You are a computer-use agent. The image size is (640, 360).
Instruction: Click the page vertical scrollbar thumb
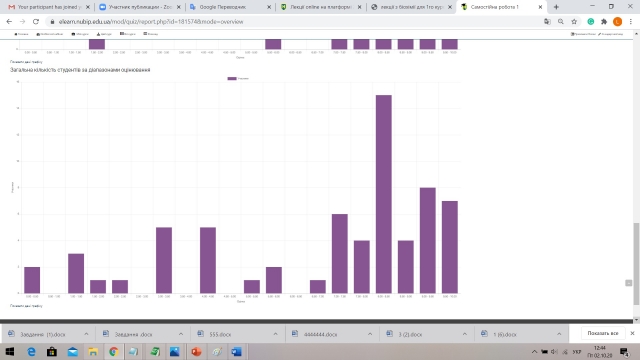click(636, 264)
